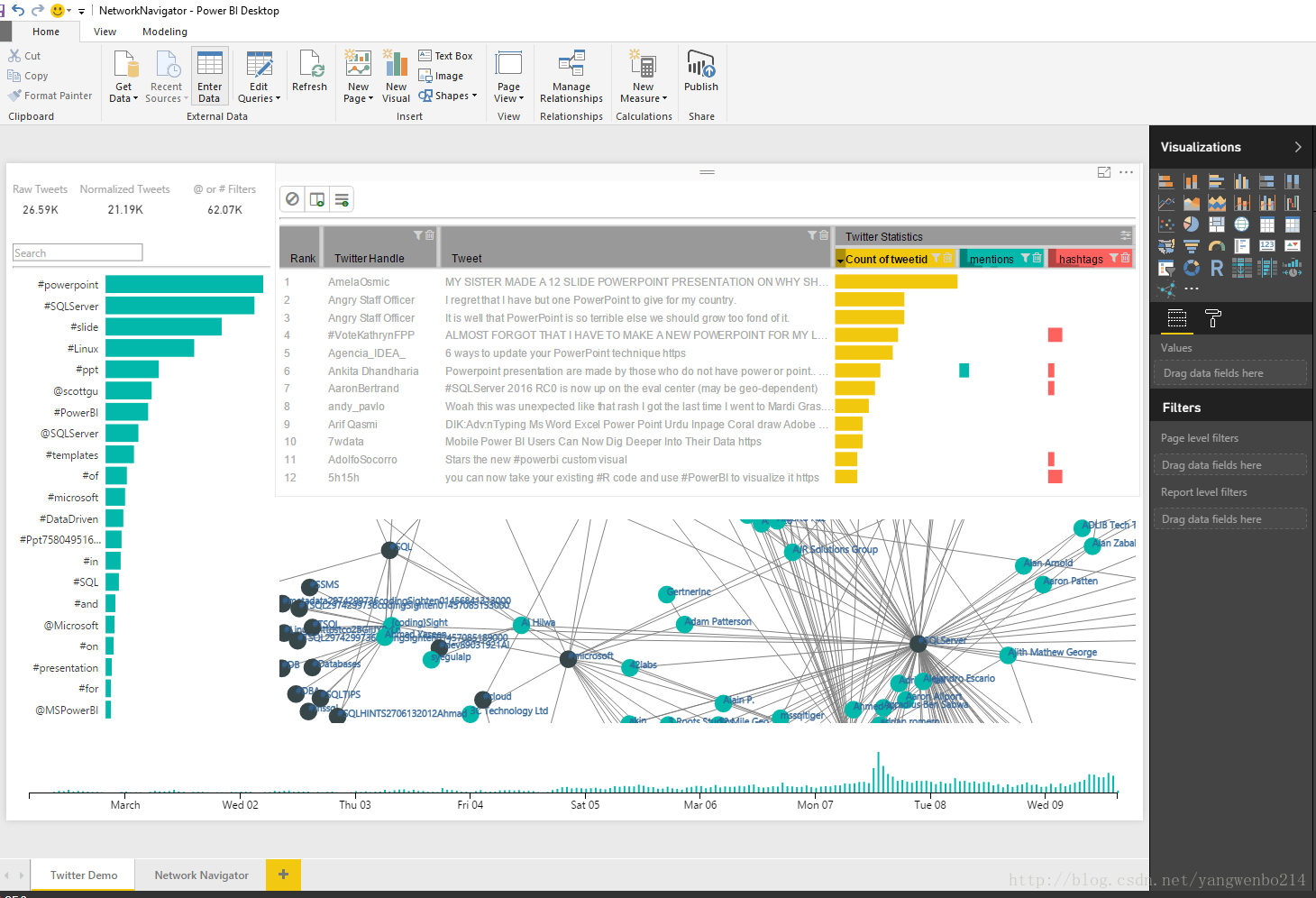1316x898 pixels.
Task: Open the New Page dropdown
Action: point(358,78)
